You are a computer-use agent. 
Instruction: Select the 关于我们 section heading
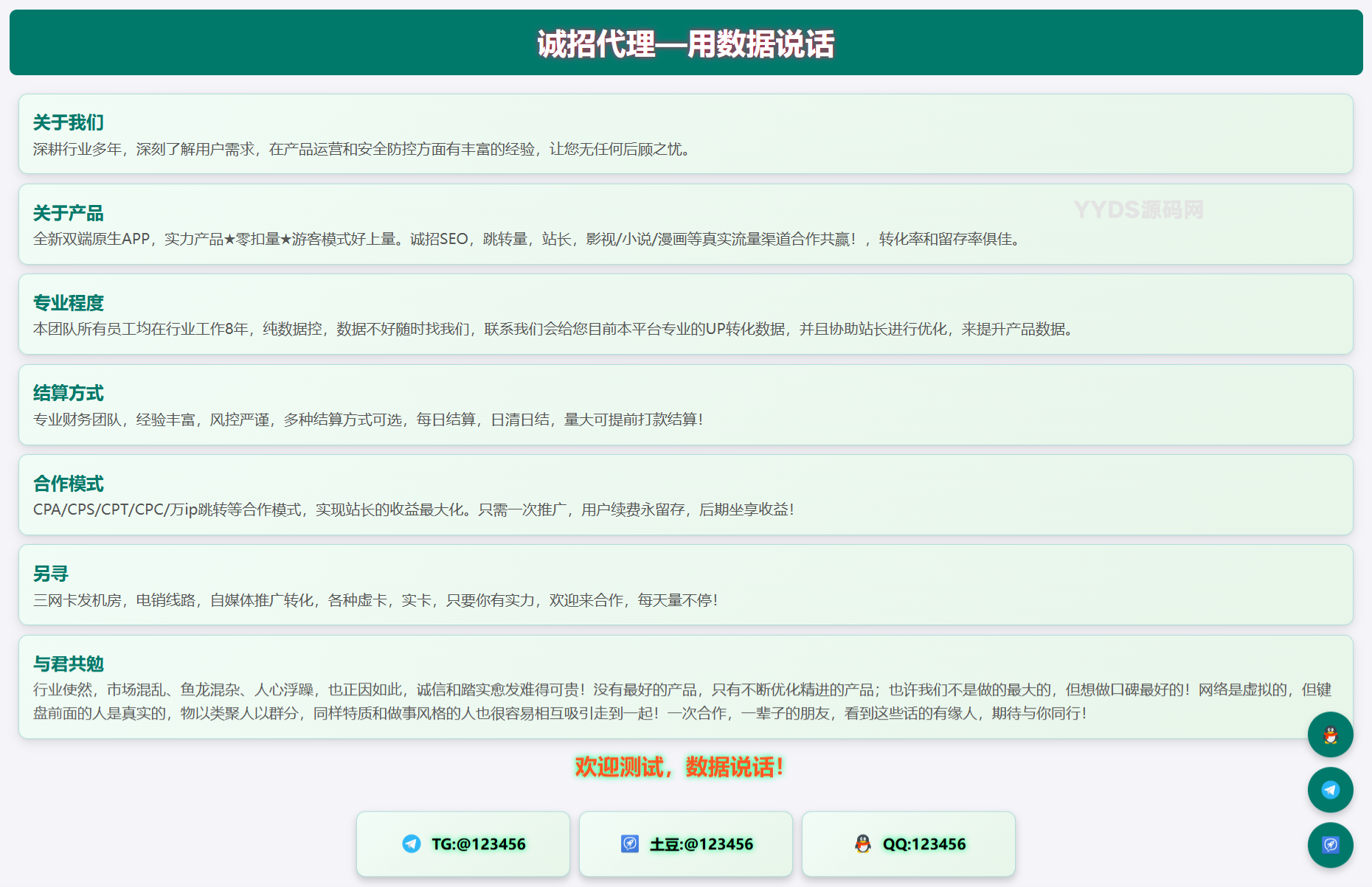click(x=69, y=122)
